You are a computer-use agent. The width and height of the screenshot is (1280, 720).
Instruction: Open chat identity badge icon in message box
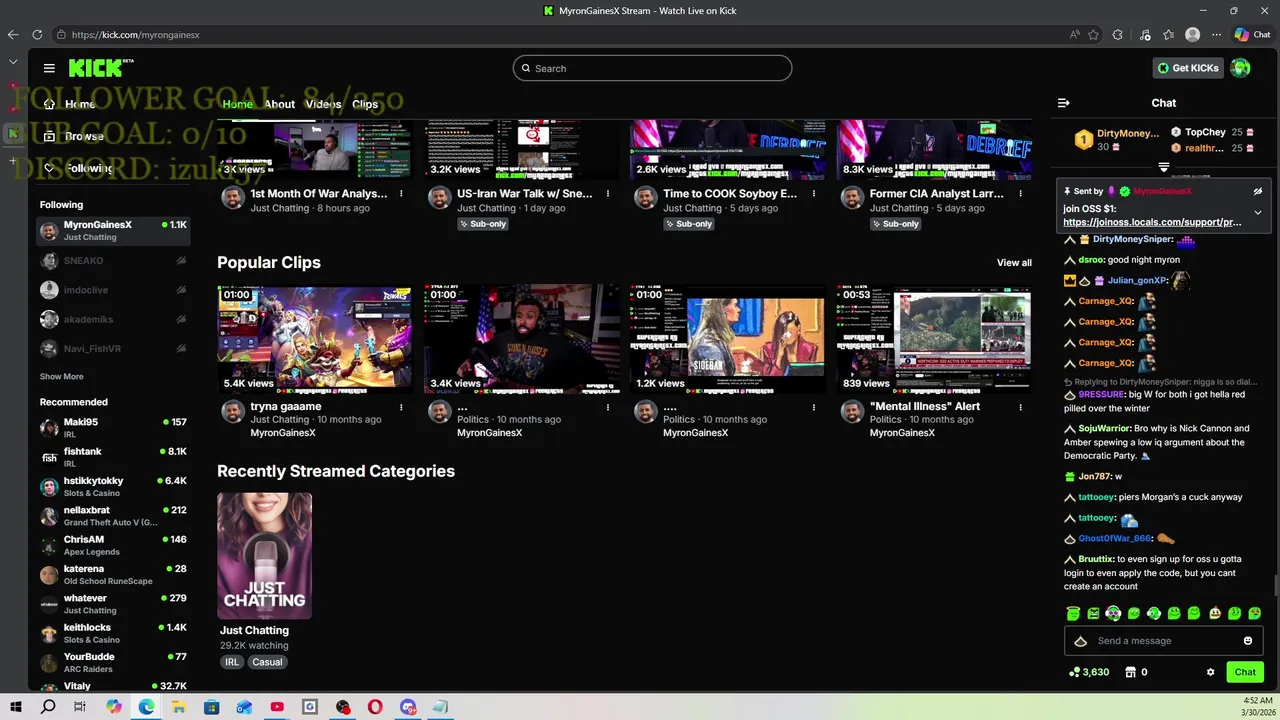click(1080, 641)
